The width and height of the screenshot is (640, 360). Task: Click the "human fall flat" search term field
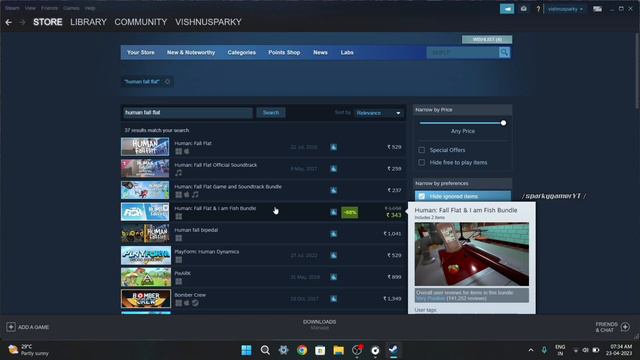pyautogui.click(x=188, y=113)
